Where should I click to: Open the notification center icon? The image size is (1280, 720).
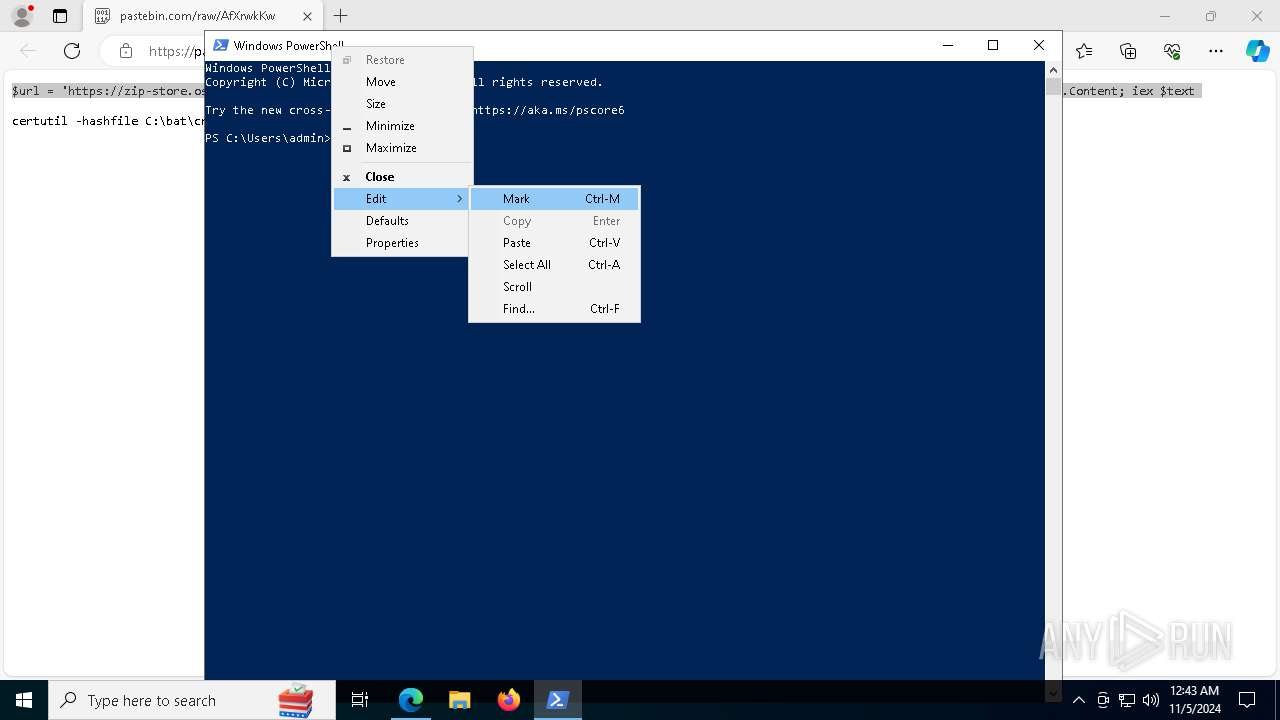pos(1247,700)
